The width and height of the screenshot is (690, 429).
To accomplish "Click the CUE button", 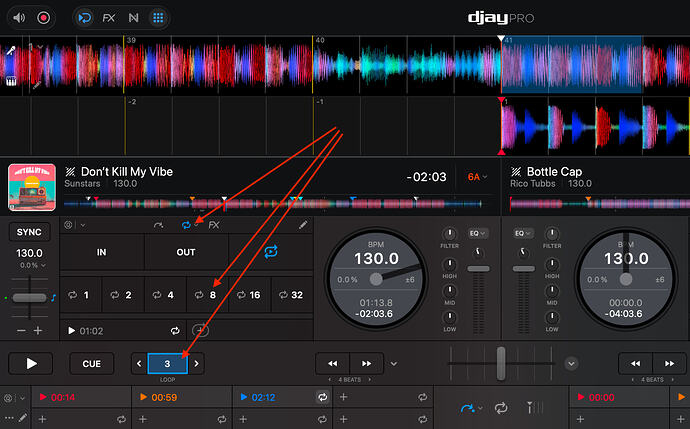I will tap(92, 363).
